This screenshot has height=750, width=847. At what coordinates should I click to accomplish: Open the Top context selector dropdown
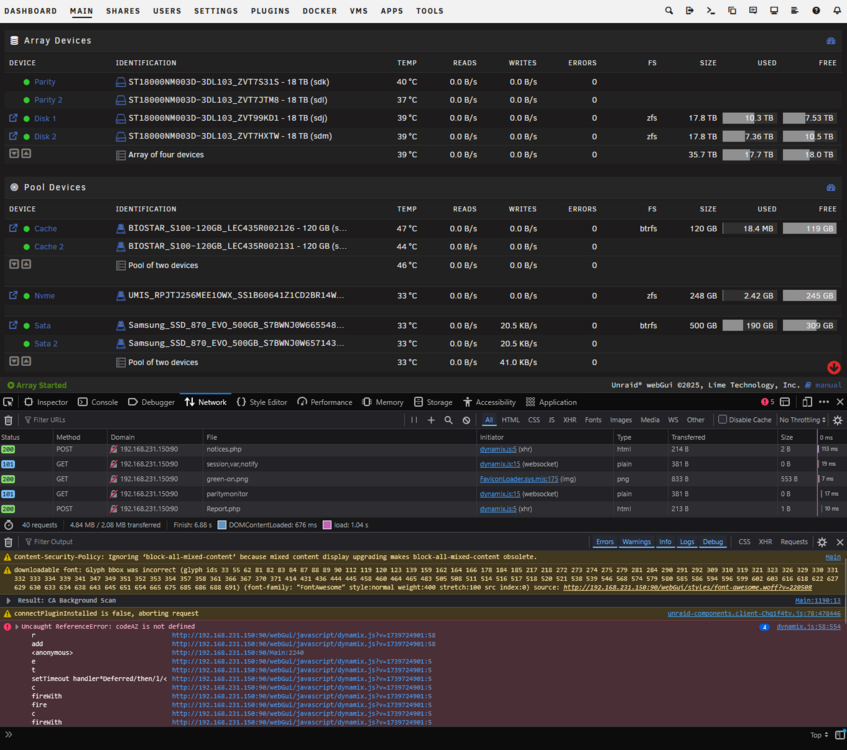tap(819, 735)
